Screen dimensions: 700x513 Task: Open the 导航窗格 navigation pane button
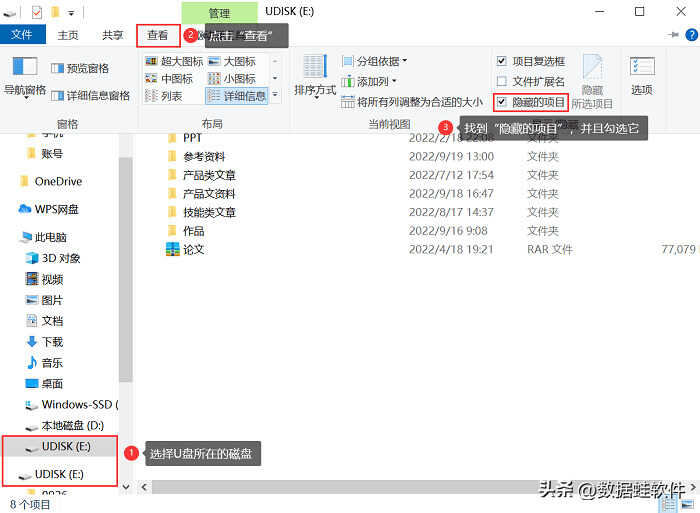[x=25, y=77]
